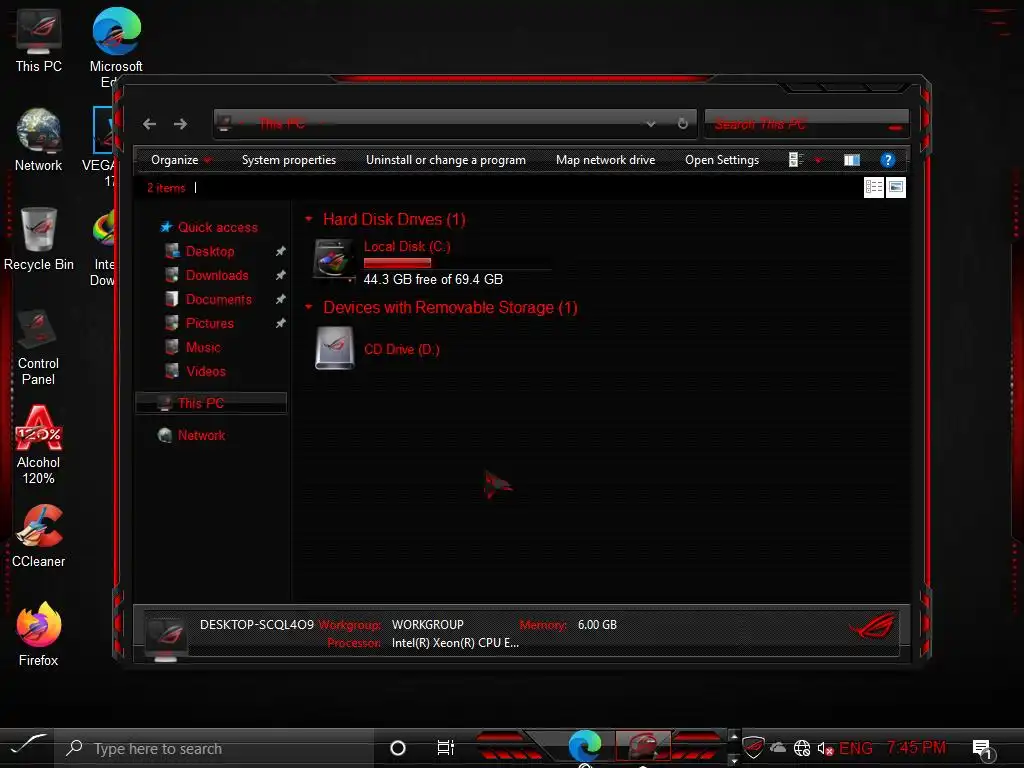Click the Local Disk C usage bar
Screen dimensions: 1024x768
[x=457, y=263]
